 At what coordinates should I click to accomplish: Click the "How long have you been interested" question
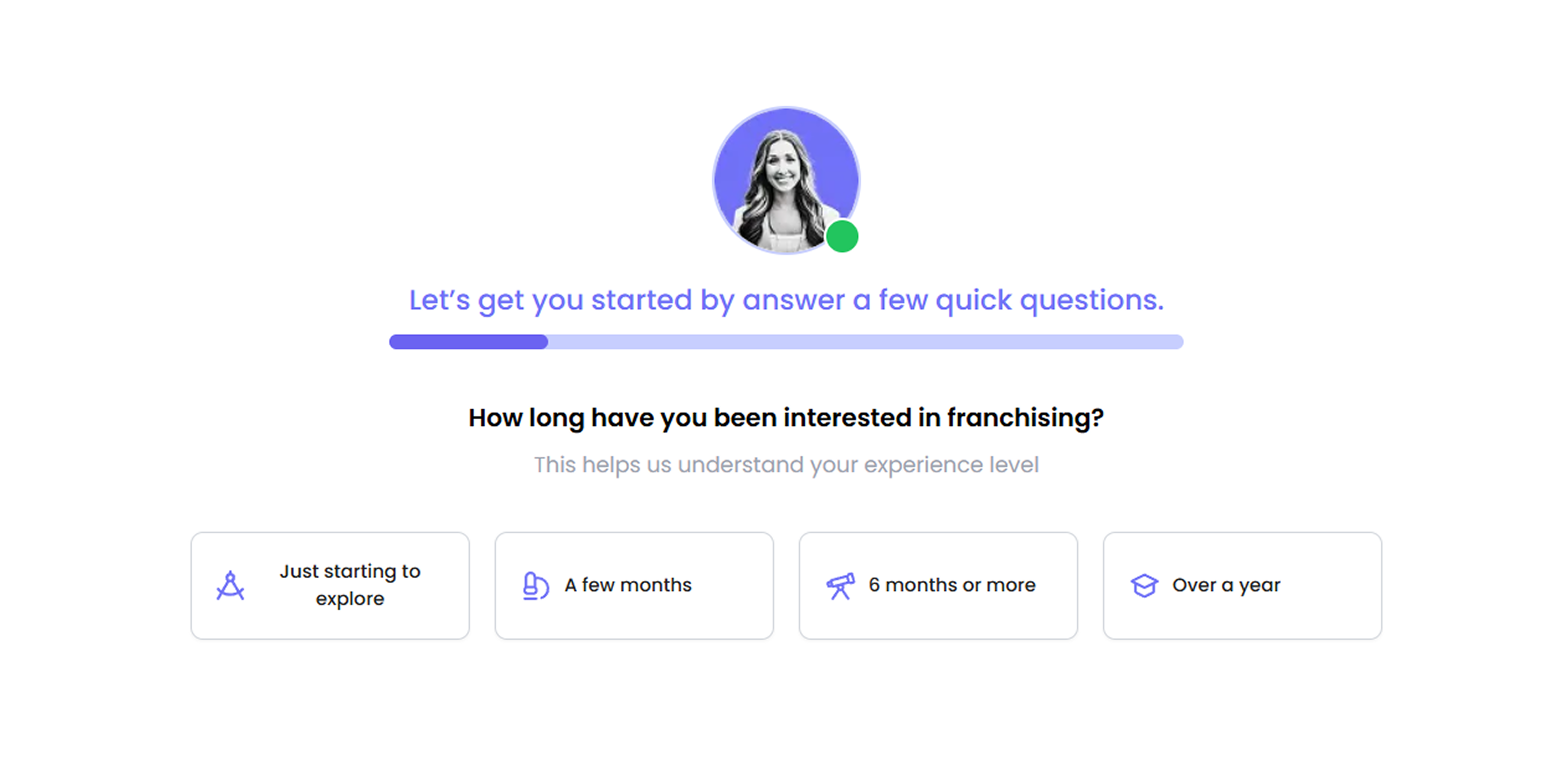point(786,417)
